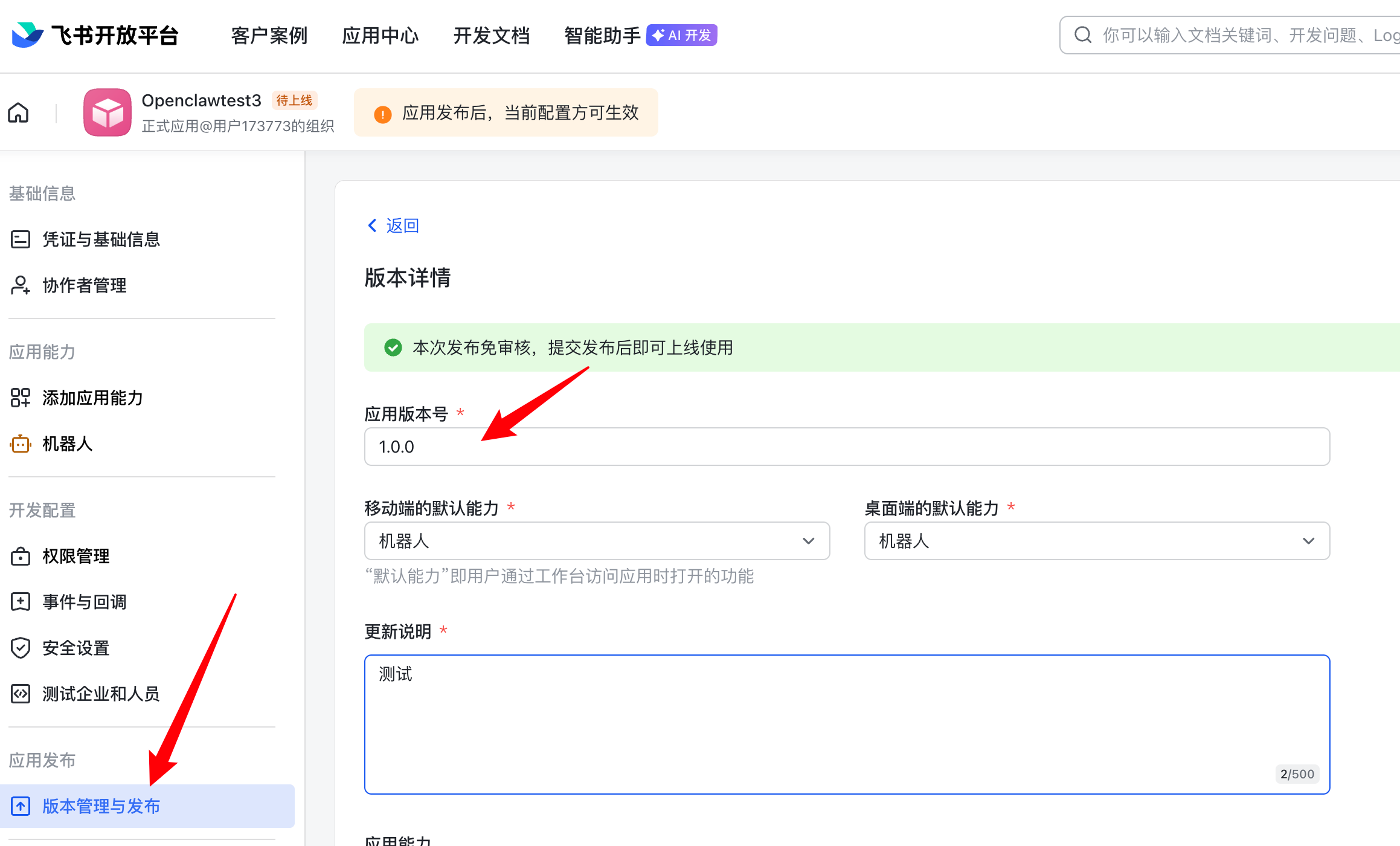Click the Openclawtest3 app cube icon
Viewport: 1400px width, 846px height.
point(108,112)
